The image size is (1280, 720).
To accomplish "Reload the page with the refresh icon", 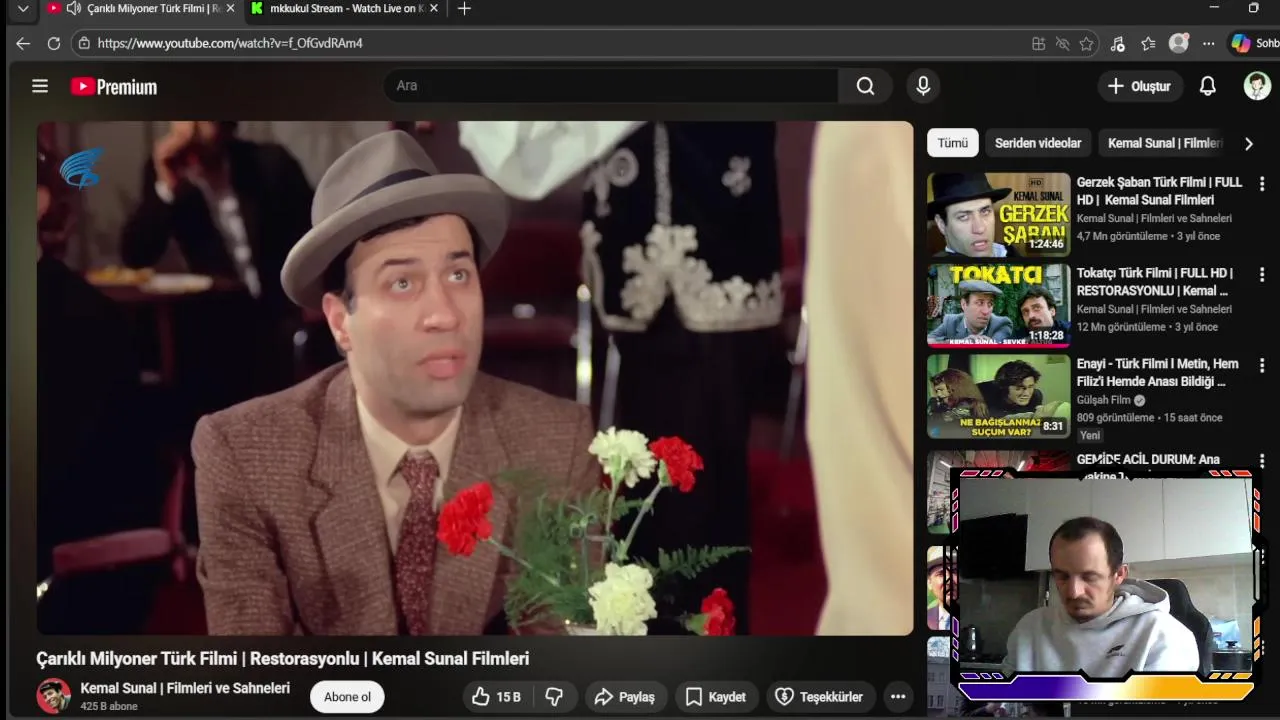I will click(x=54, y=43).
